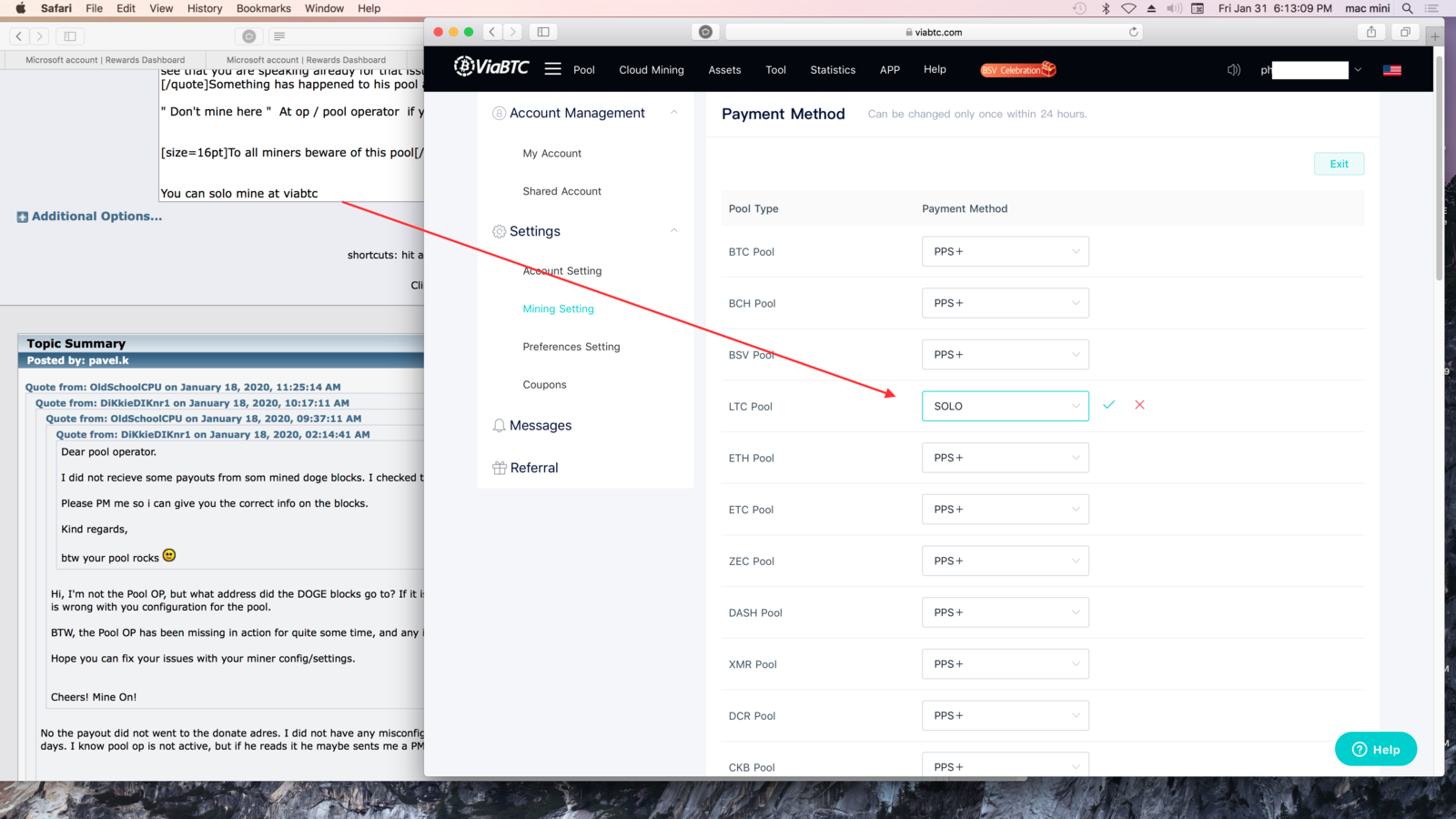Open ETH Pool payment method dropdown
Screen dimensions: 1456x819
click(1005, 458)
